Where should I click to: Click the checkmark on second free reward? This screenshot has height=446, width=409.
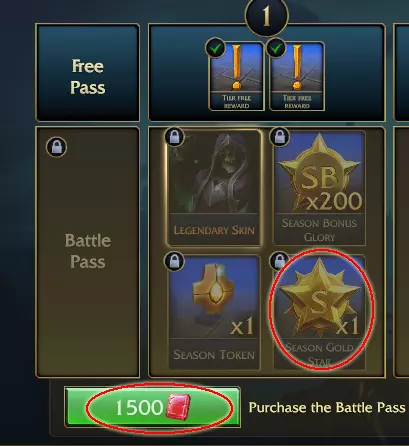pos(276,49)
